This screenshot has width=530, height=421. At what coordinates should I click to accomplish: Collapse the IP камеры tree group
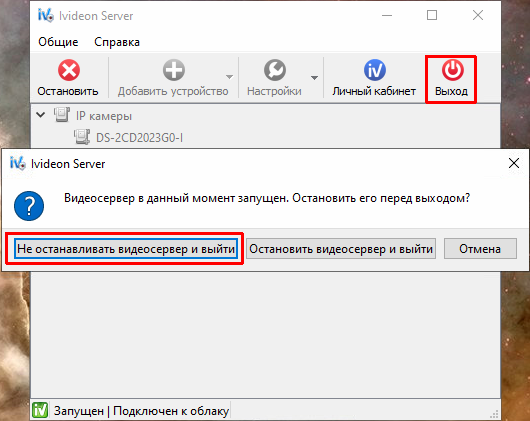pyautogui.click(x=41, y=115)
